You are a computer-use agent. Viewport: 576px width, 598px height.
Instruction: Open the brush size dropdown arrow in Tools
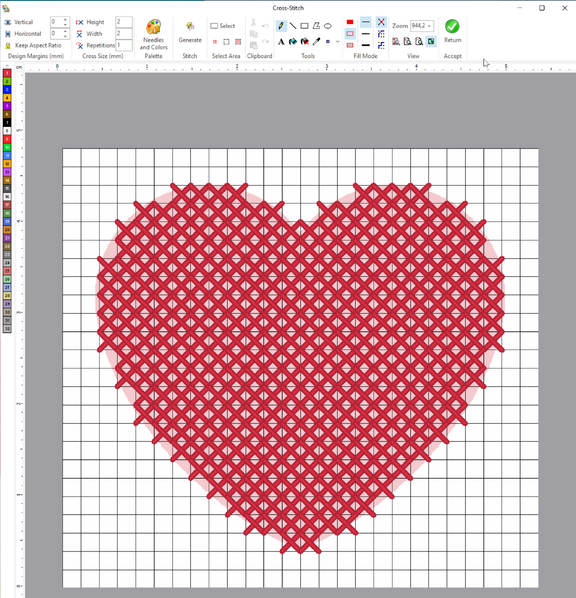[338, 42]
